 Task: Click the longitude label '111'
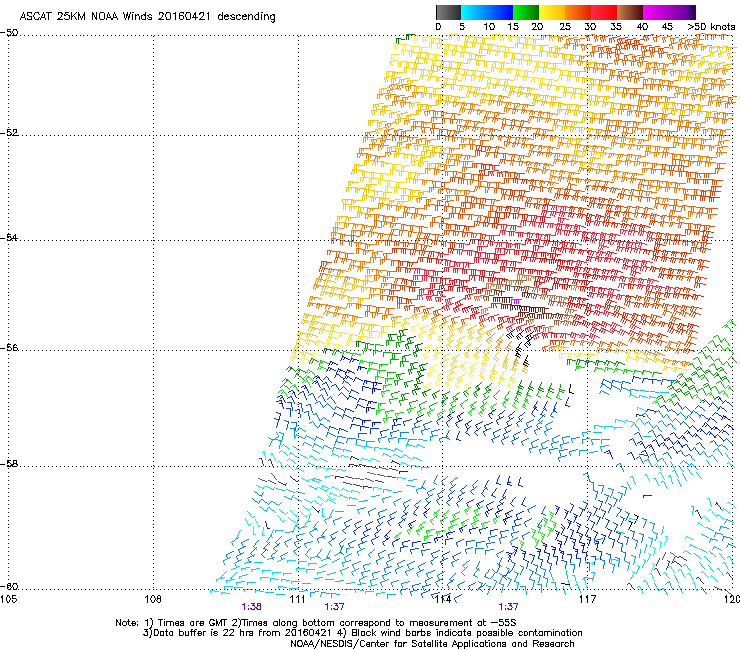[297, 599]
